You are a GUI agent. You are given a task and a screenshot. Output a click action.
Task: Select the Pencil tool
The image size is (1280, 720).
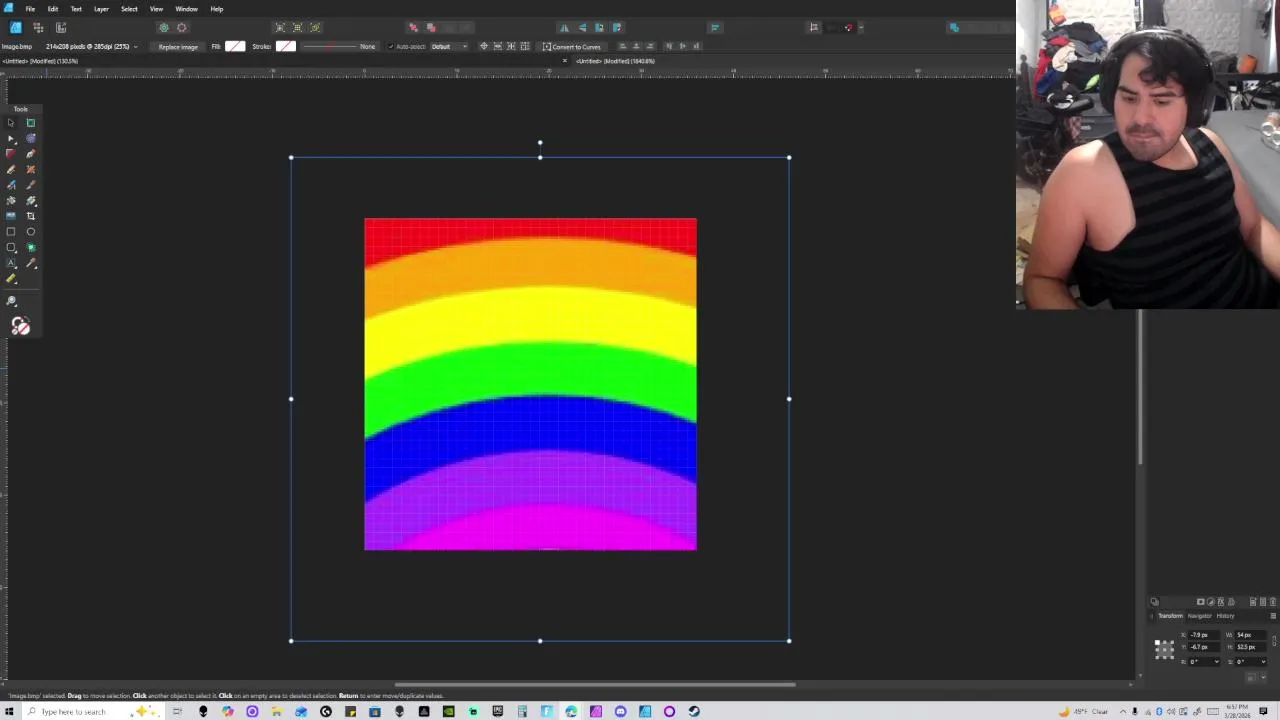tap(11, 169)
